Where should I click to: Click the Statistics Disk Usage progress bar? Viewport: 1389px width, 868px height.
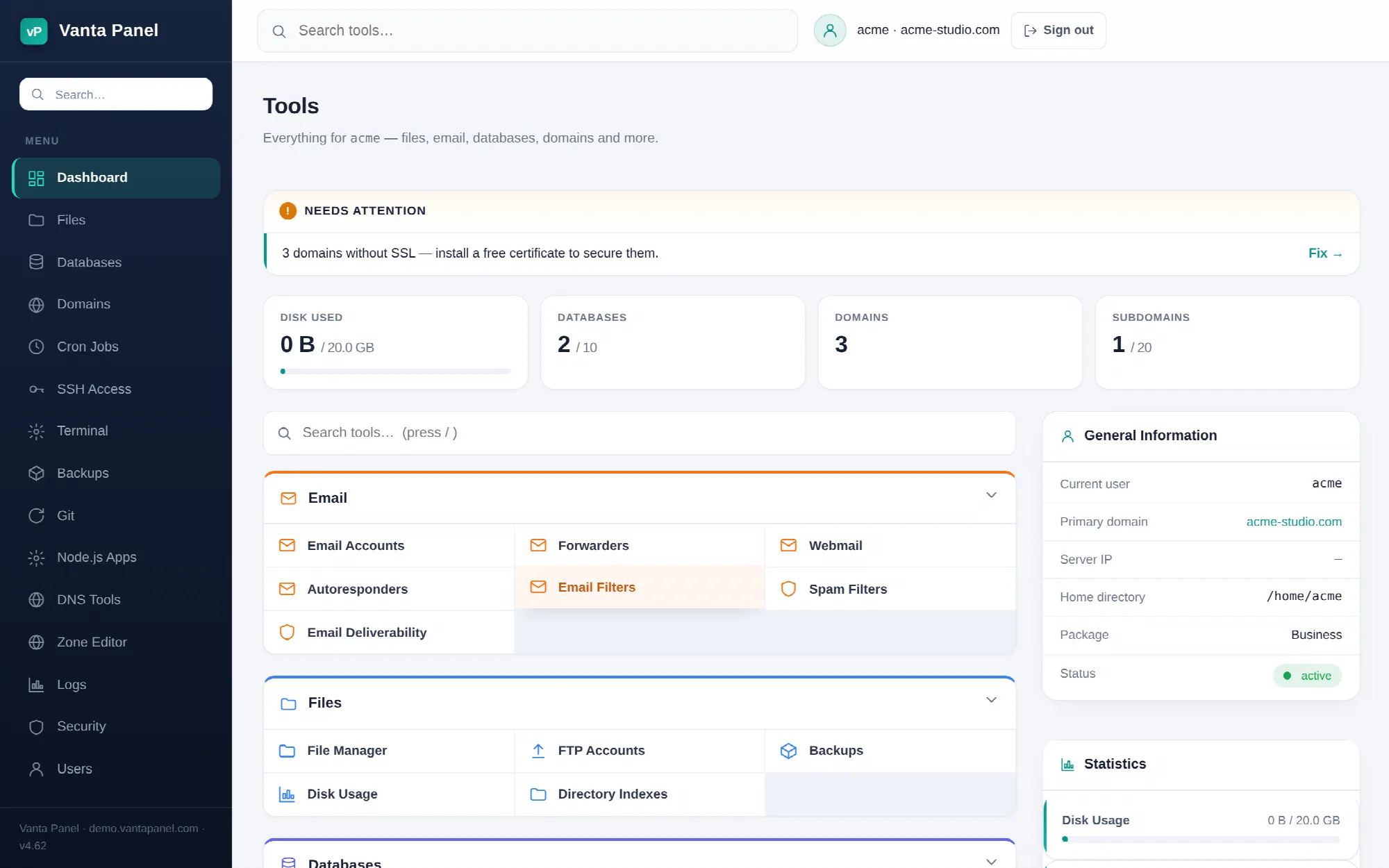1201,840
